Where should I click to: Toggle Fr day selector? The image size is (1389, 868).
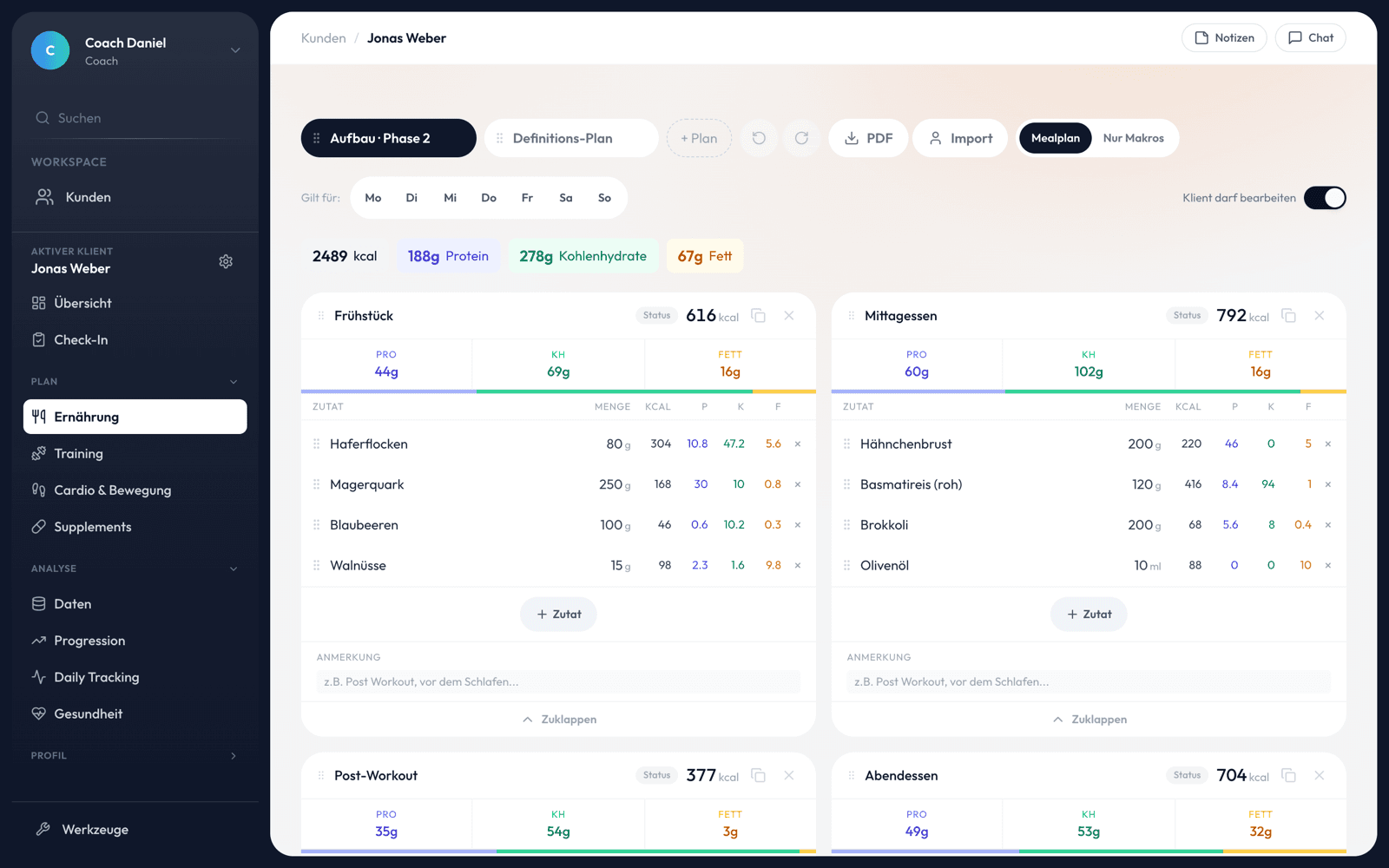527,198
